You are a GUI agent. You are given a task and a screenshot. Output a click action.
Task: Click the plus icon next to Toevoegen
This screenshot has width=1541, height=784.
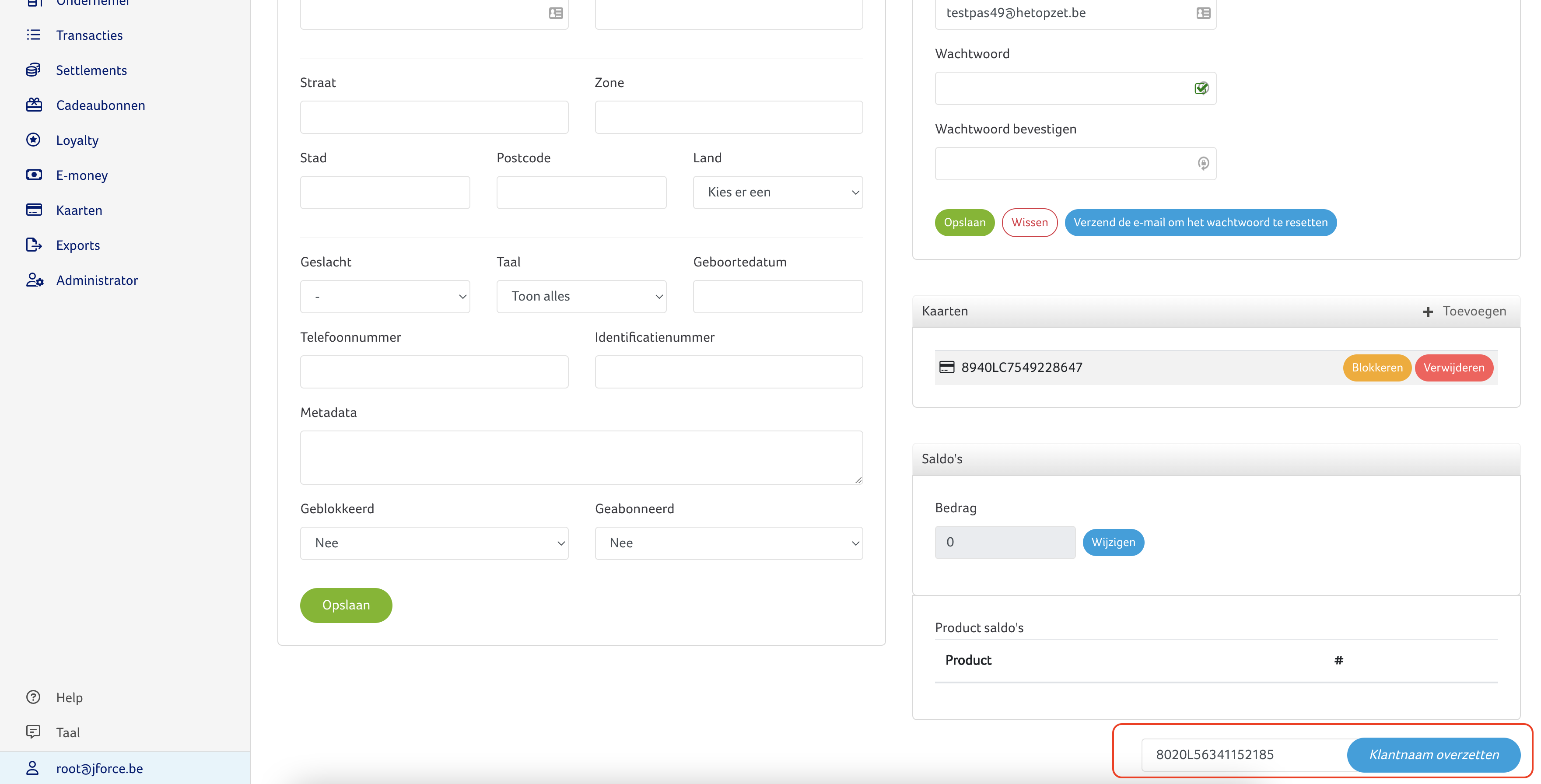point(1428,311)
